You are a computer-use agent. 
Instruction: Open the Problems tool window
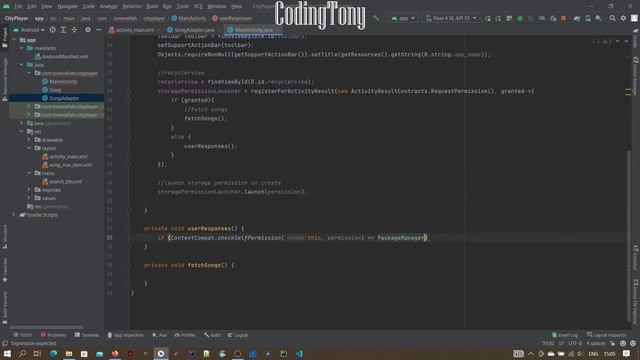point(53,335)
